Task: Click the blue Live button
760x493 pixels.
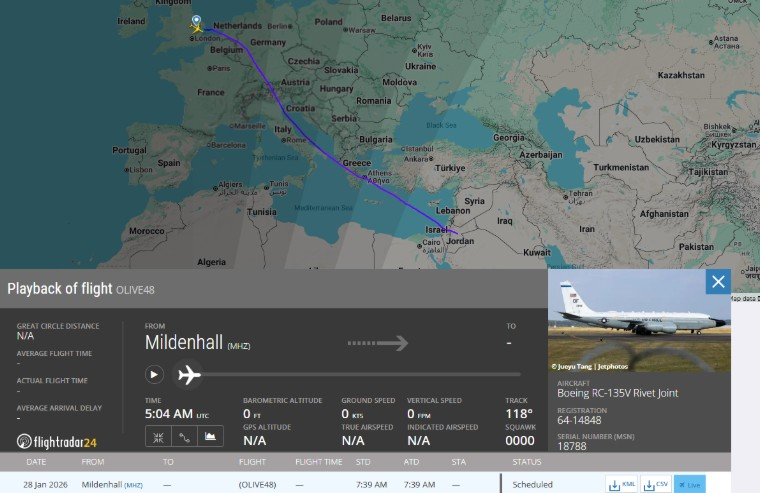Action: [x=689, y=484]
